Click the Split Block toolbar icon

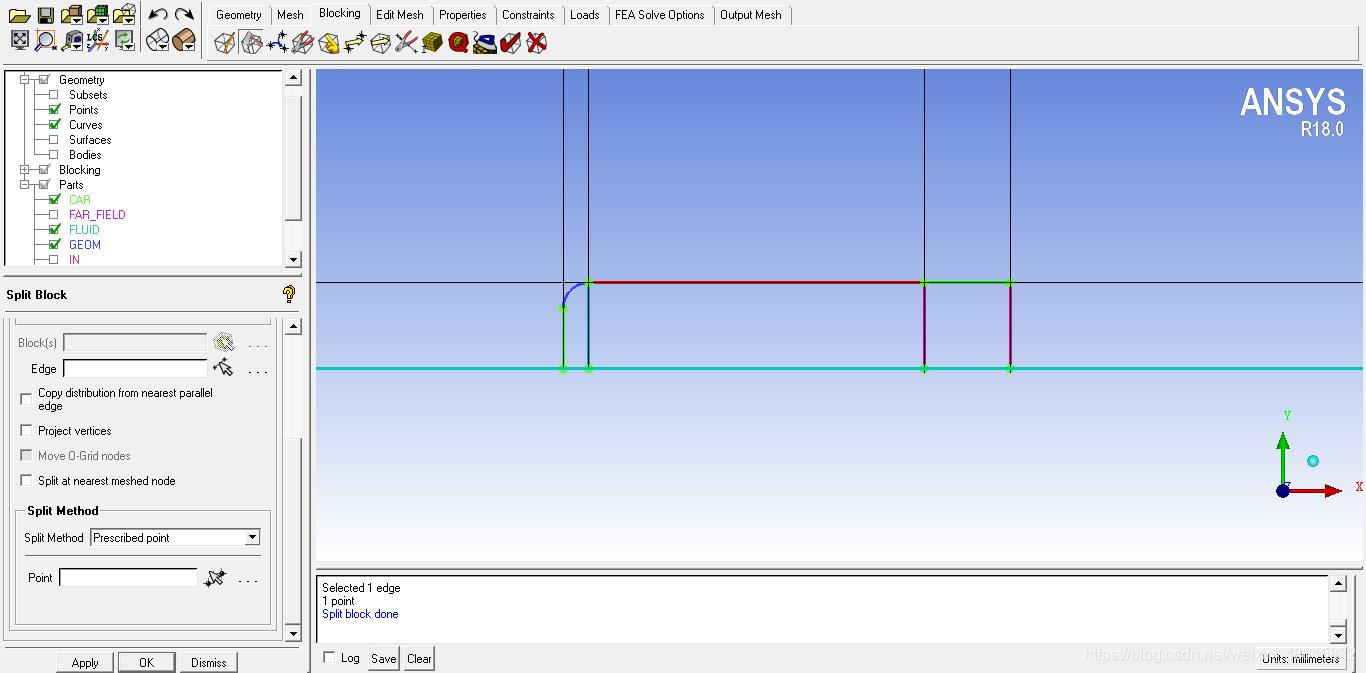point(251,42)
